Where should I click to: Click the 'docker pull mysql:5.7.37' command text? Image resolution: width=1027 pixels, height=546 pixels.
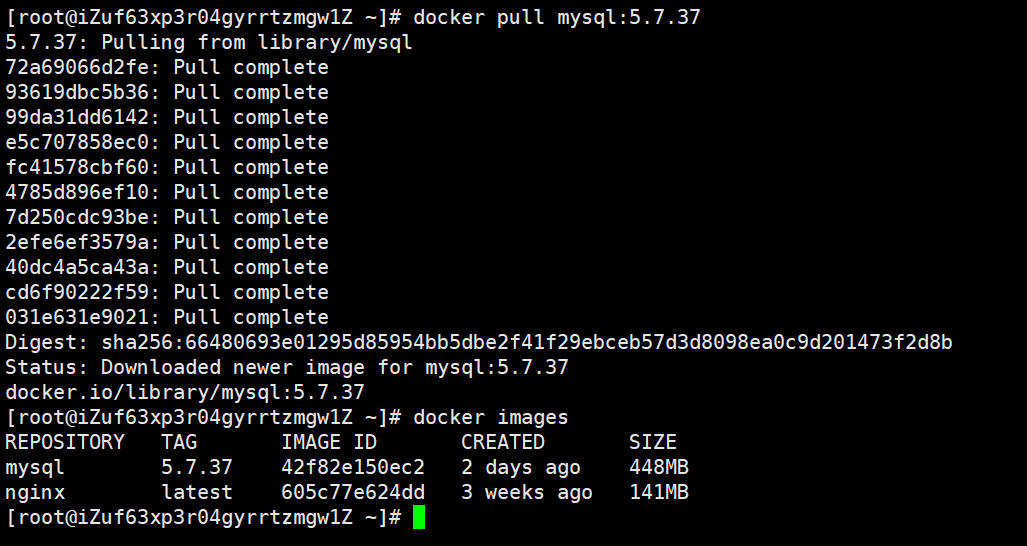click(x=556, y=17)
